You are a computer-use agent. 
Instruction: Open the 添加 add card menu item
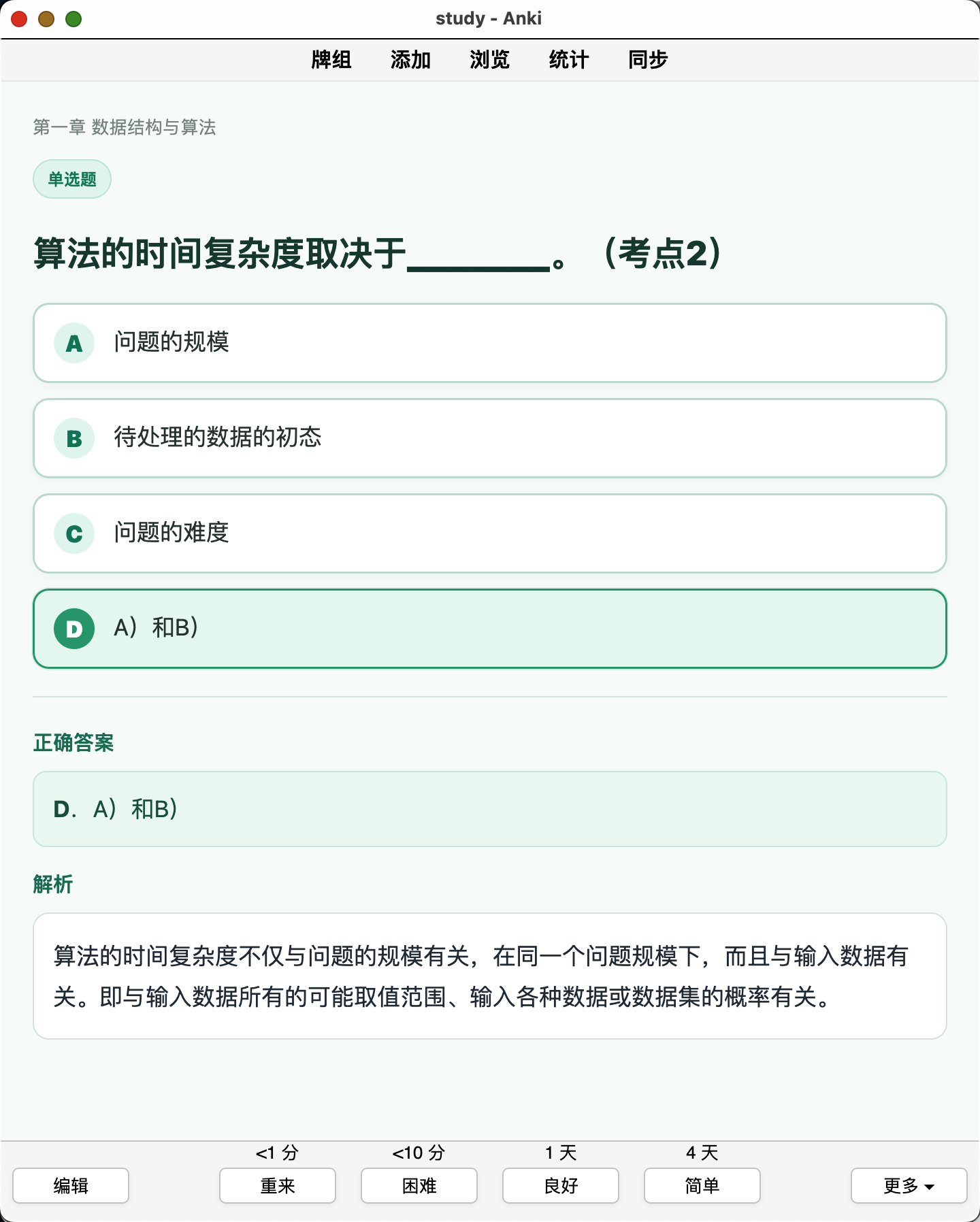coord(410,60)
